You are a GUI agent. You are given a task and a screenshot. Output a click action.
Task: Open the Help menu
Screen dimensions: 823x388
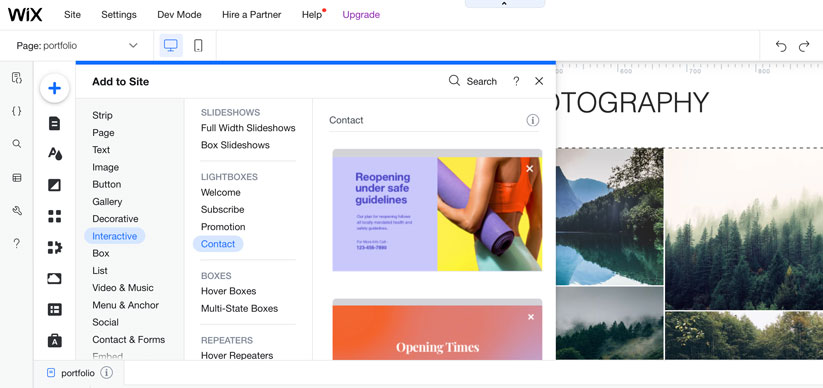click(312, 15)
